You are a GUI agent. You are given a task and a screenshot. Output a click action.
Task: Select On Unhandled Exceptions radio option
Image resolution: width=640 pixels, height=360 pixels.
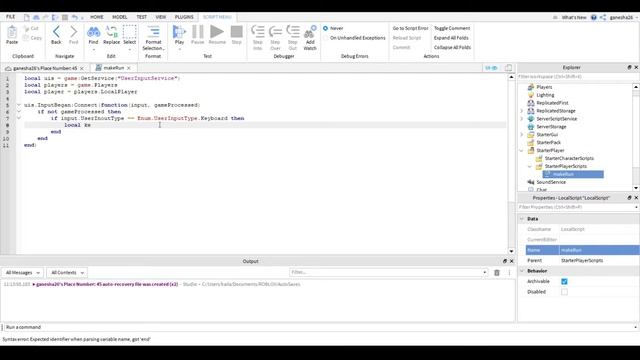pyautogui.click(x=325, y=38)
